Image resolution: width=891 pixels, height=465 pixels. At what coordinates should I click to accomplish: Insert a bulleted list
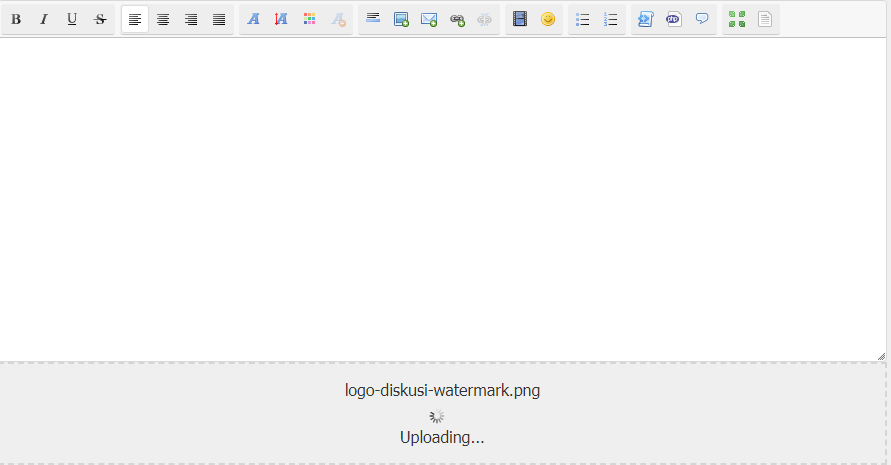pyautogui.click(x=583, y=19)
